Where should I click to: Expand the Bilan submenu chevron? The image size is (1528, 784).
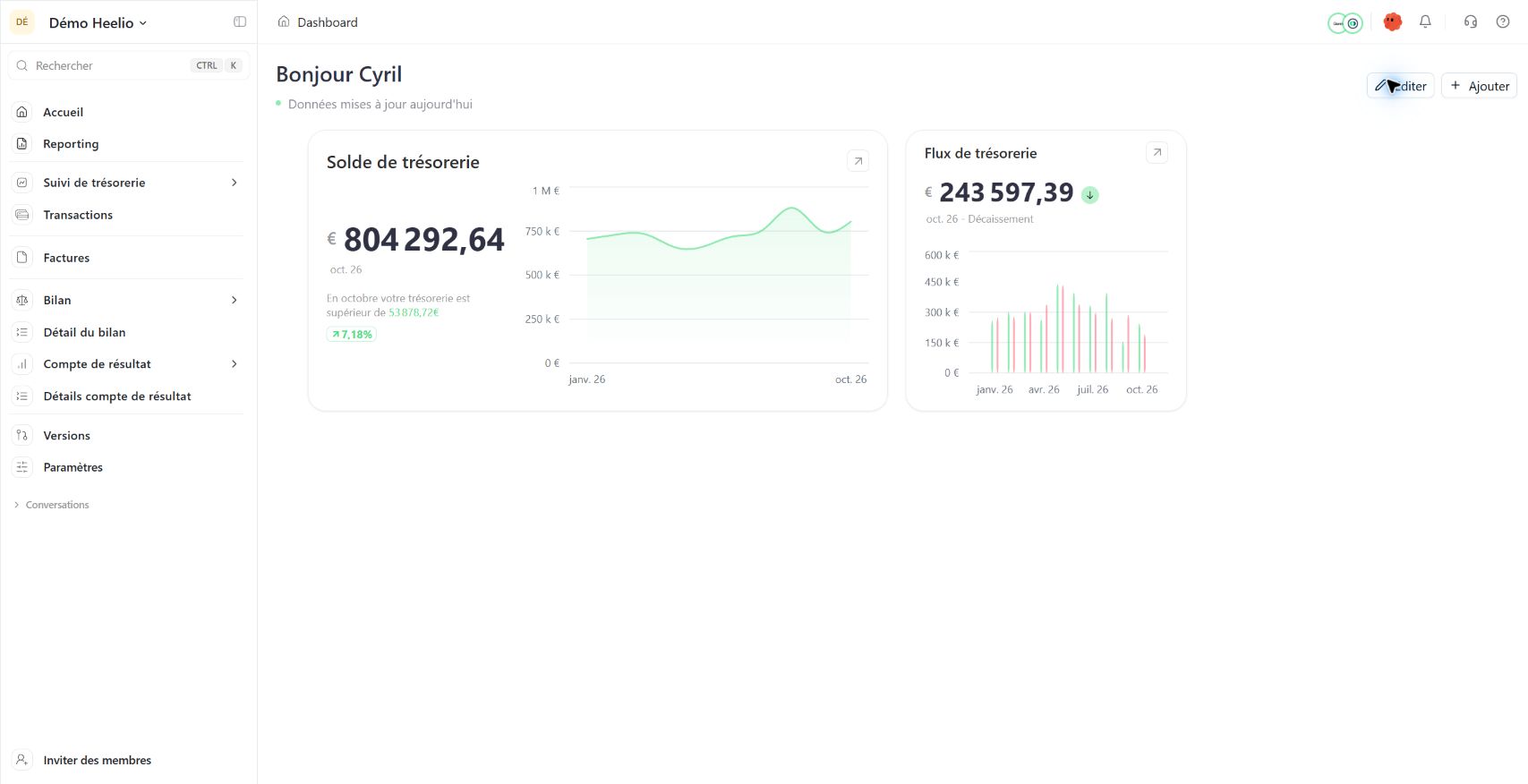(x=235, y=300)
